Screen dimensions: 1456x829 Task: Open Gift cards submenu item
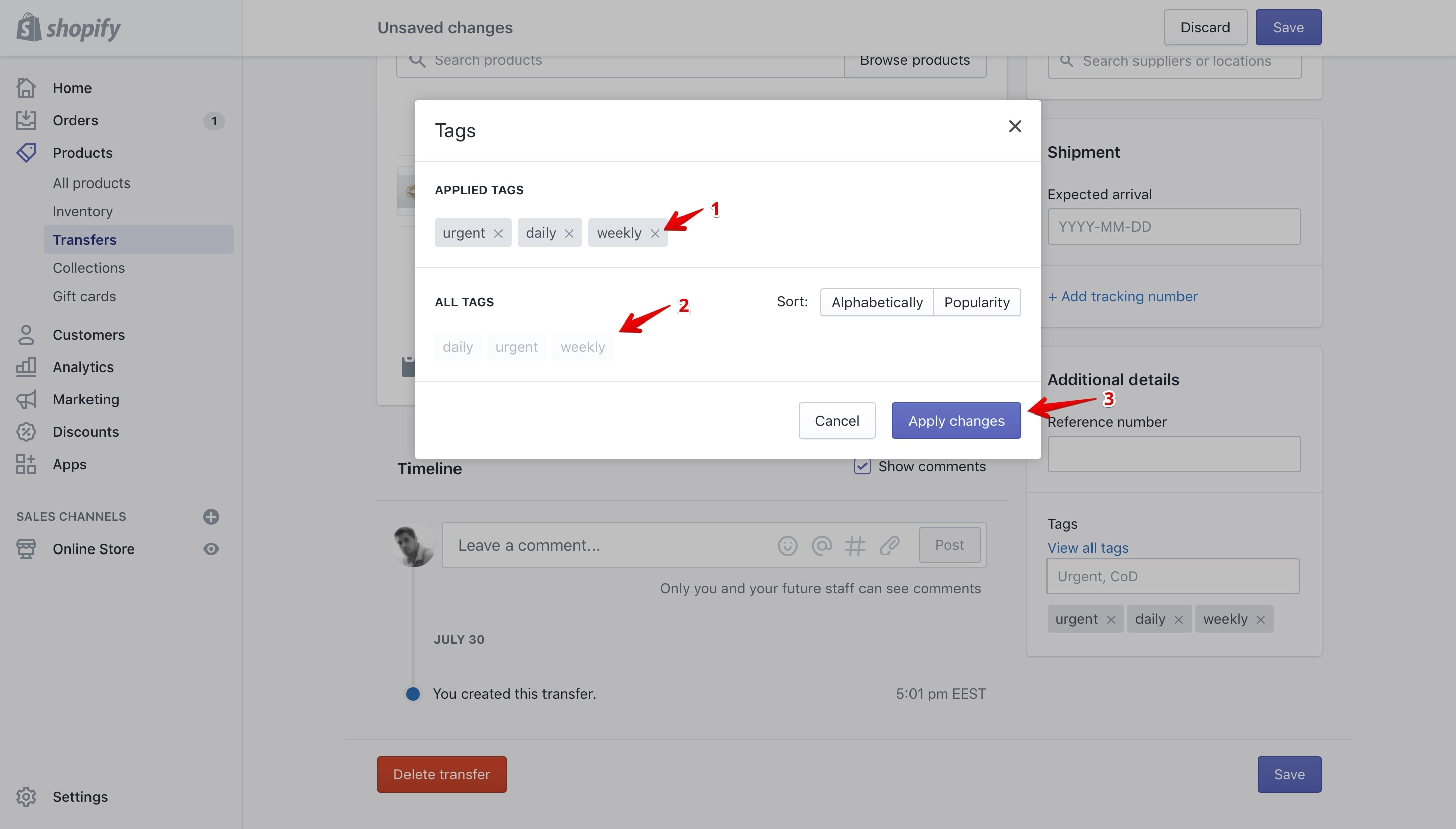point(84,296)
